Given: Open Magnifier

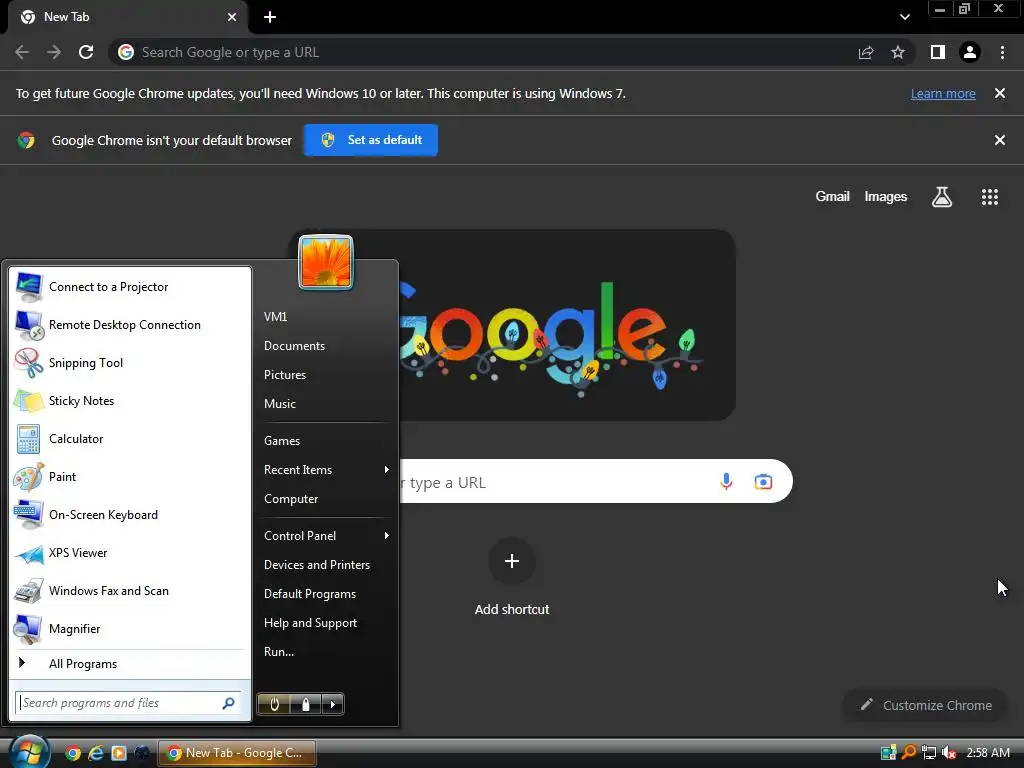Looking at the screenshot, I should (131, 628).
